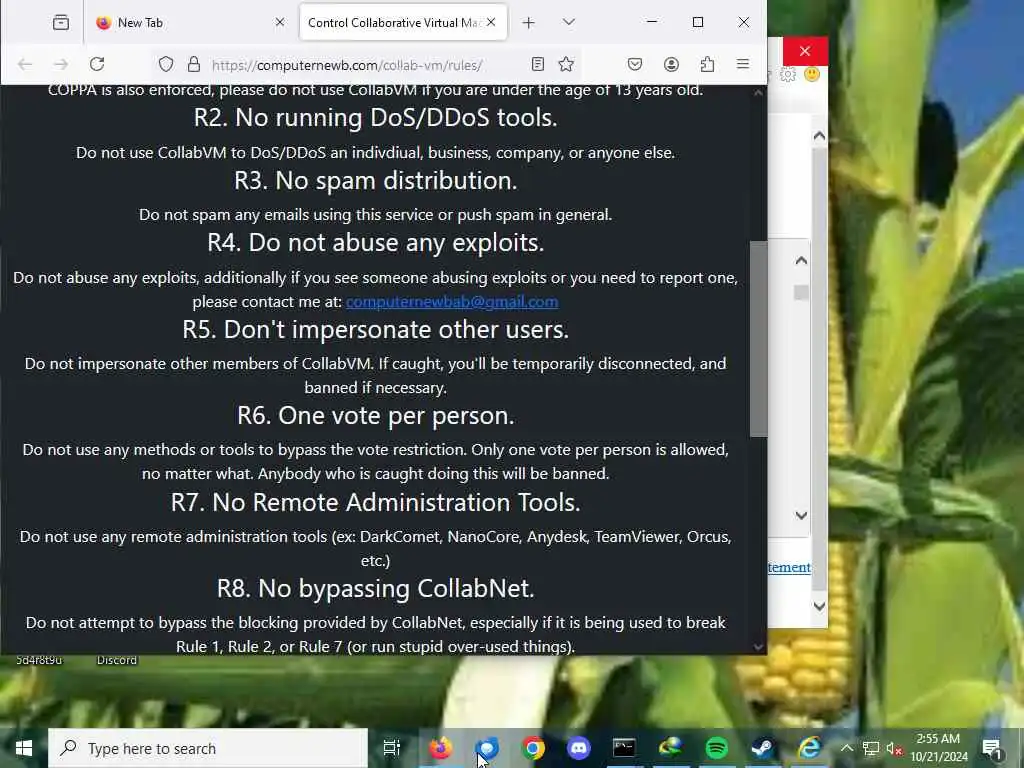Open the globe-and-arrow app taskbar icon
Viewport: 1024px width, 768px height.
tap(670, 748)
